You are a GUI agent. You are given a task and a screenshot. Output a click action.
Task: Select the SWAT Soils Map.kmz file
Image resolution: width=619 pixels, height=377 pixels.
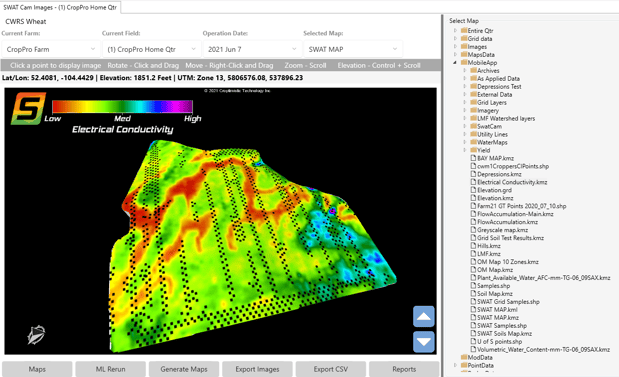504,334
